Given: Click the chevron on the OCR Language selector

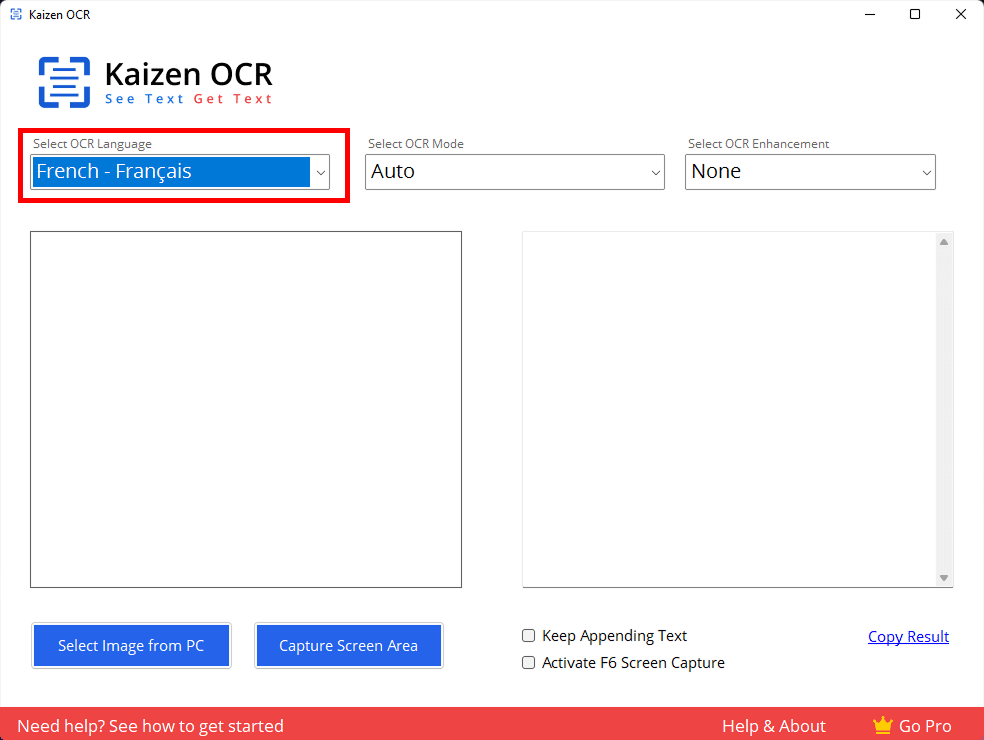Looking at the screenshot, I should [320, 172].
